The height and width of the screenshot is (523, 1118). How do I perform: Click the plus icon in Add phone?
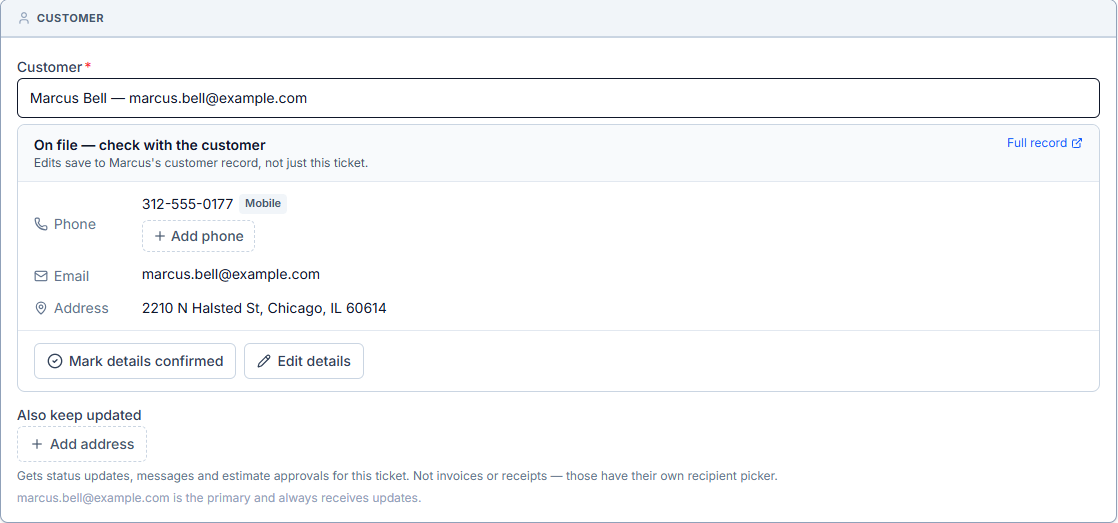pyautogui.click(x=160, y=236)
